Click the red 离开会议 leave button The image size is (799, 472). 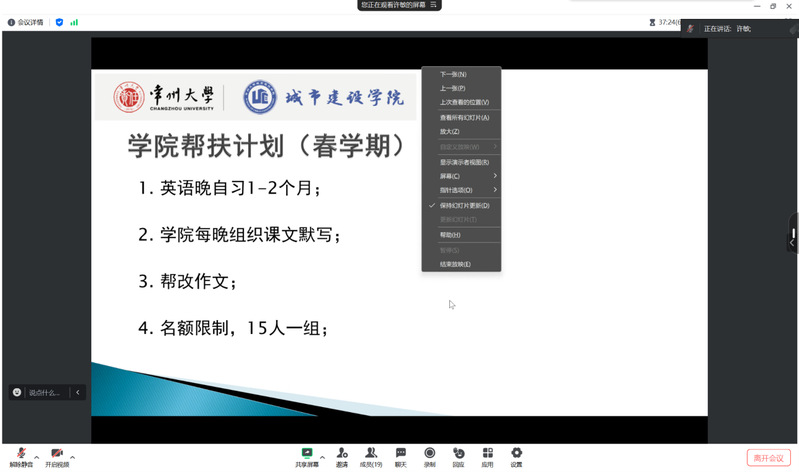coord(768,458)
